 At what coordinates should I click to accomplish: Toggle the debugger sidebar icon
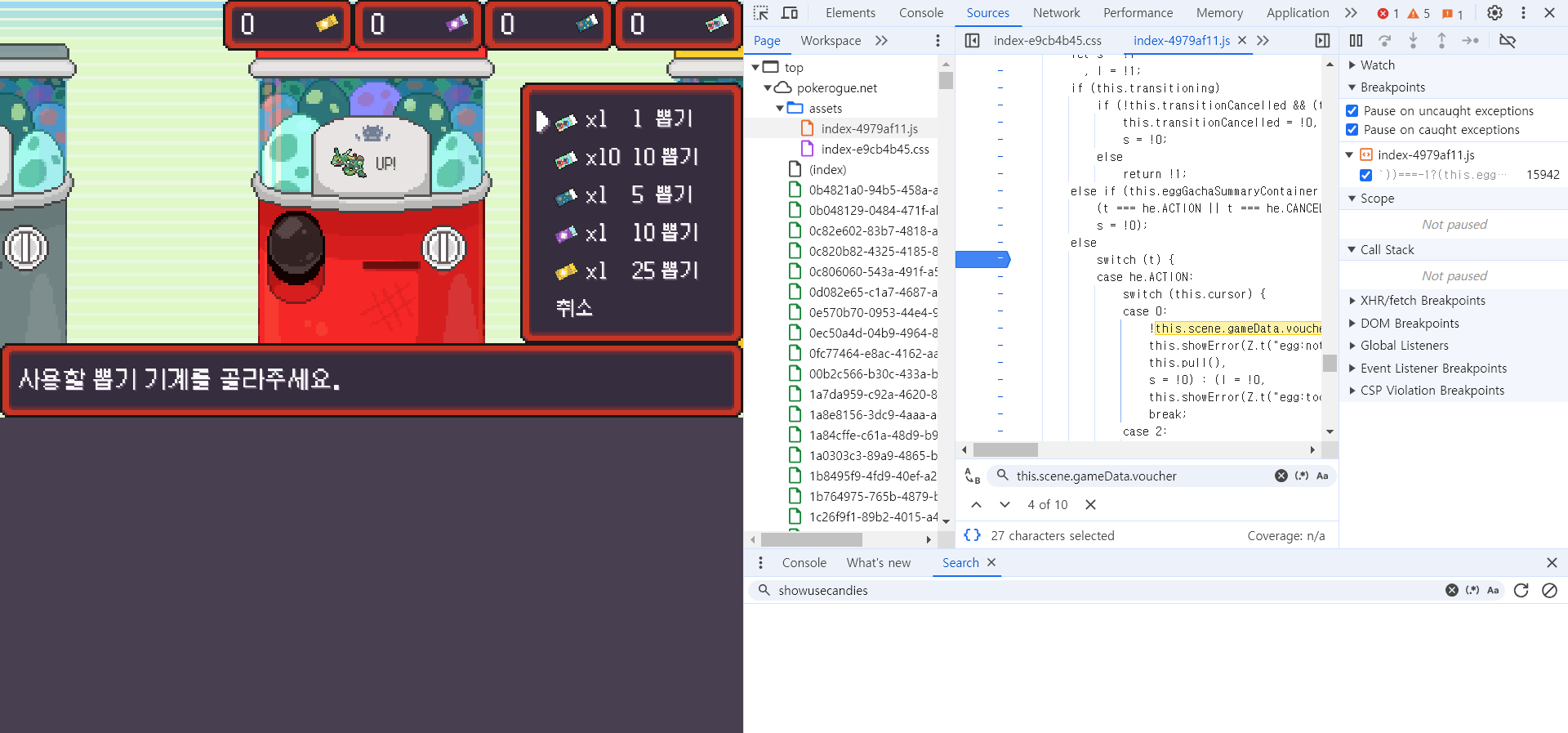[1322, 41]
